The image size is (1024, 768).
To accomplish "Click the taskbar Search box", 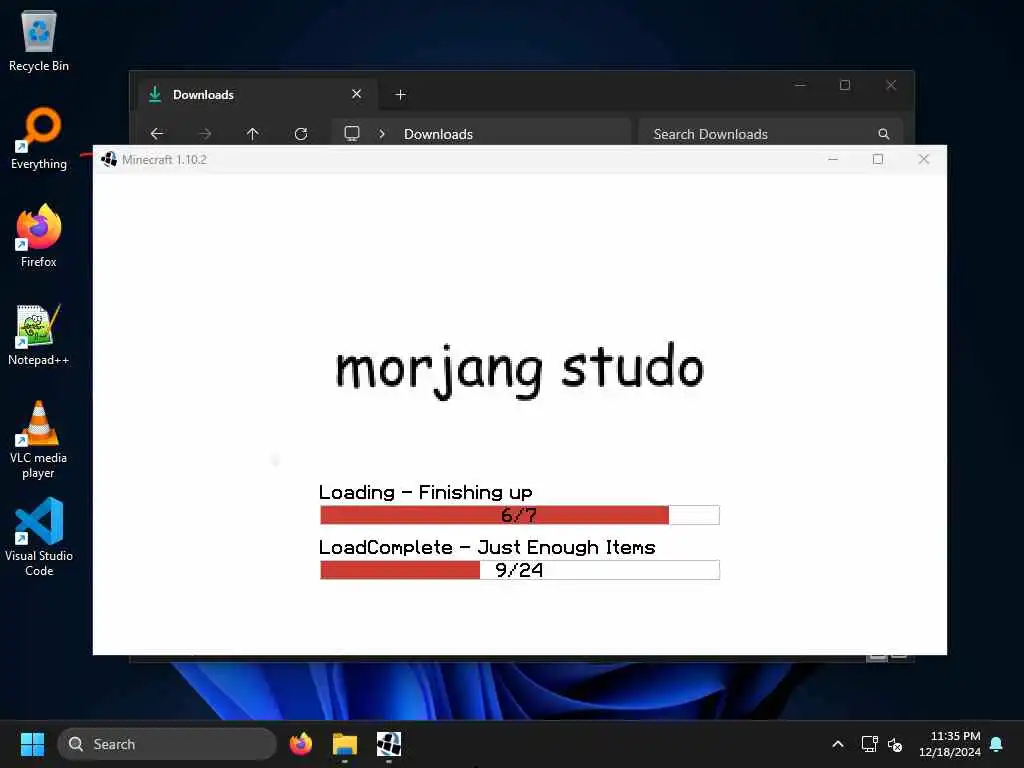I will click(167, 744).
